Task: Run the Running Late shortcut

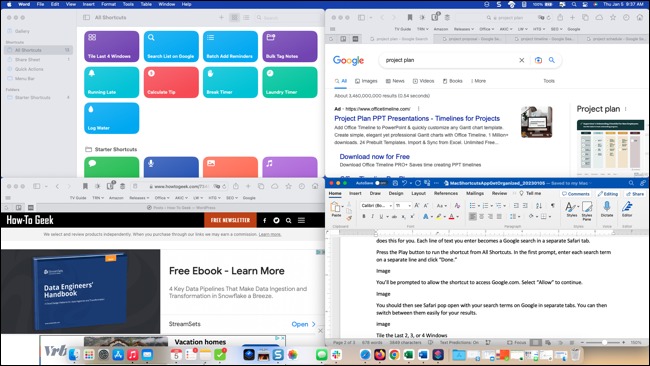Action: [x=112, y=82]
